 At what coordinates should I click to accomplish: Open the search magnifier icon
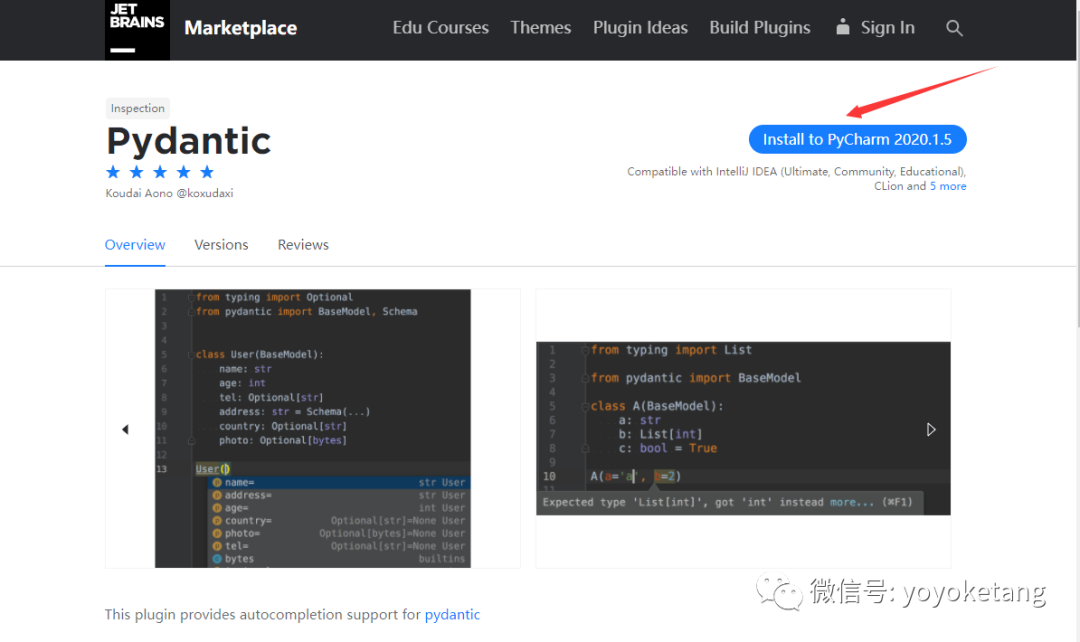(x=954, y=28)
